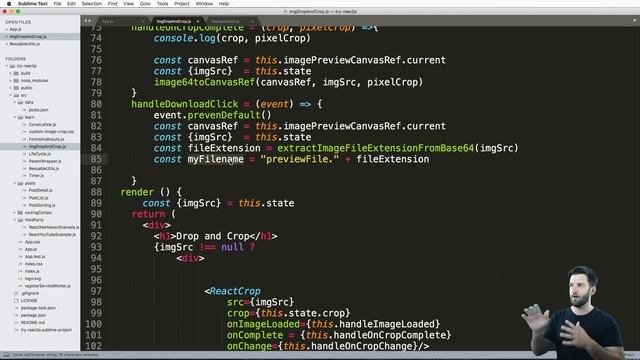Close the ImgDropAndCrop.js tab
Image resolution: width=640 pixels, height=360 pixels.
click(198, 21)
